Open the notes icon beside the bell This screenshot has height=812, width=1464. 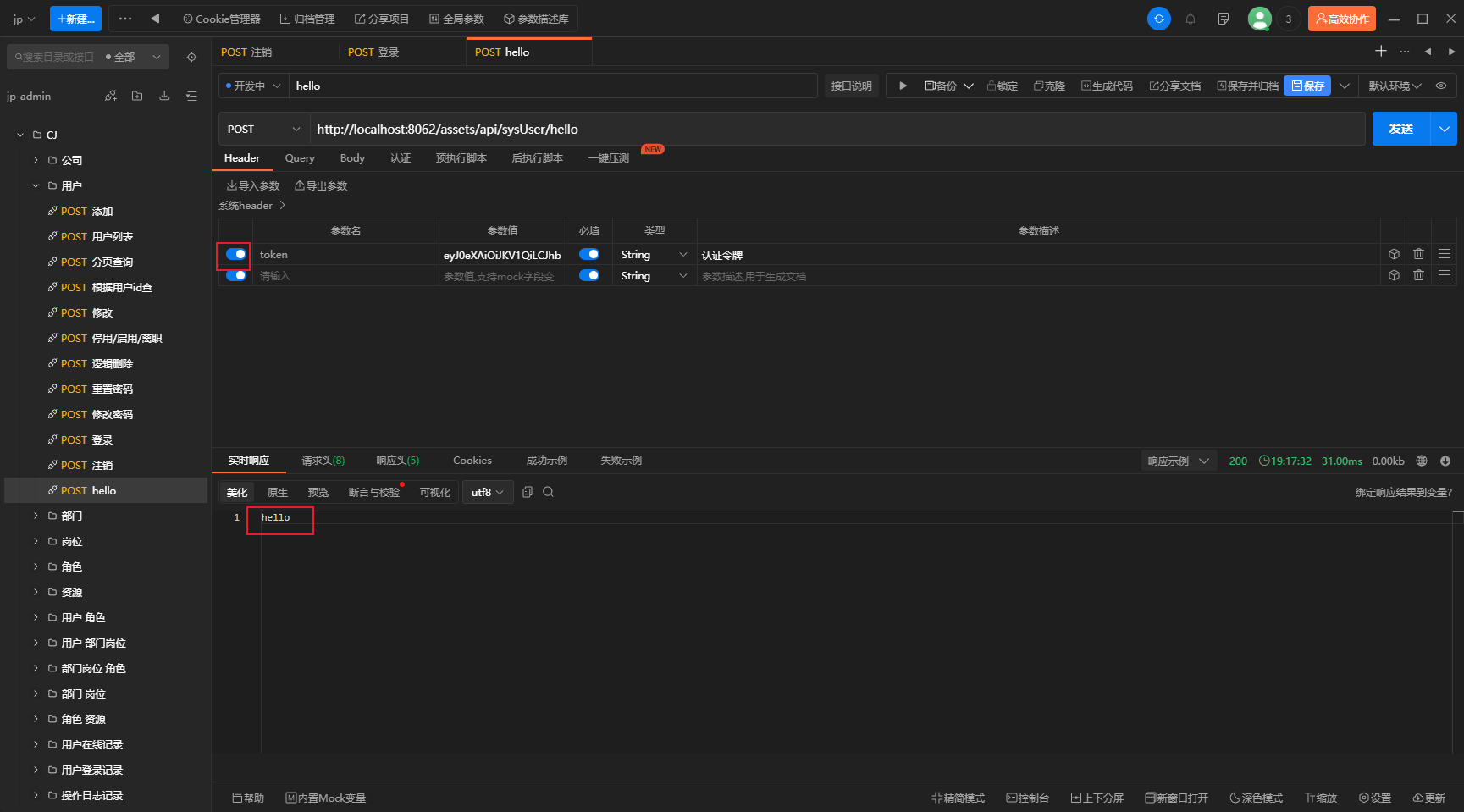click(x=1224, y=19)
